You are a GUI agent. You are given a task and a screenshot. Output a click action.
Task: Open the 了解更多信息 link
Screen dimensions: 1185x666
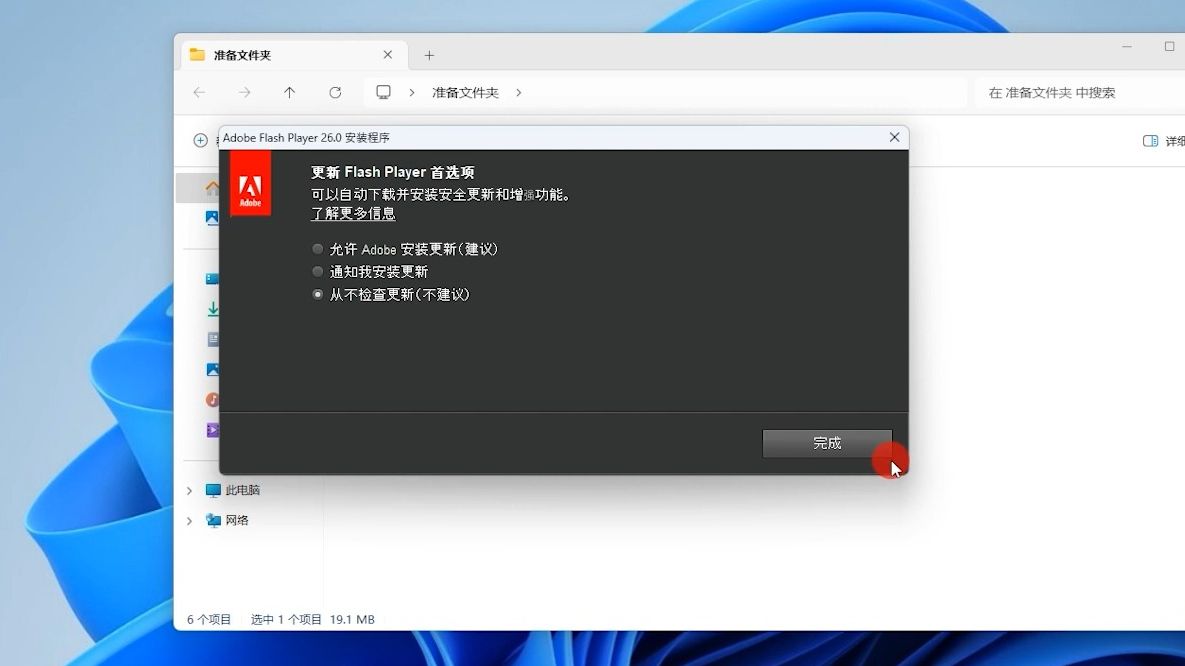pos(353,213)
